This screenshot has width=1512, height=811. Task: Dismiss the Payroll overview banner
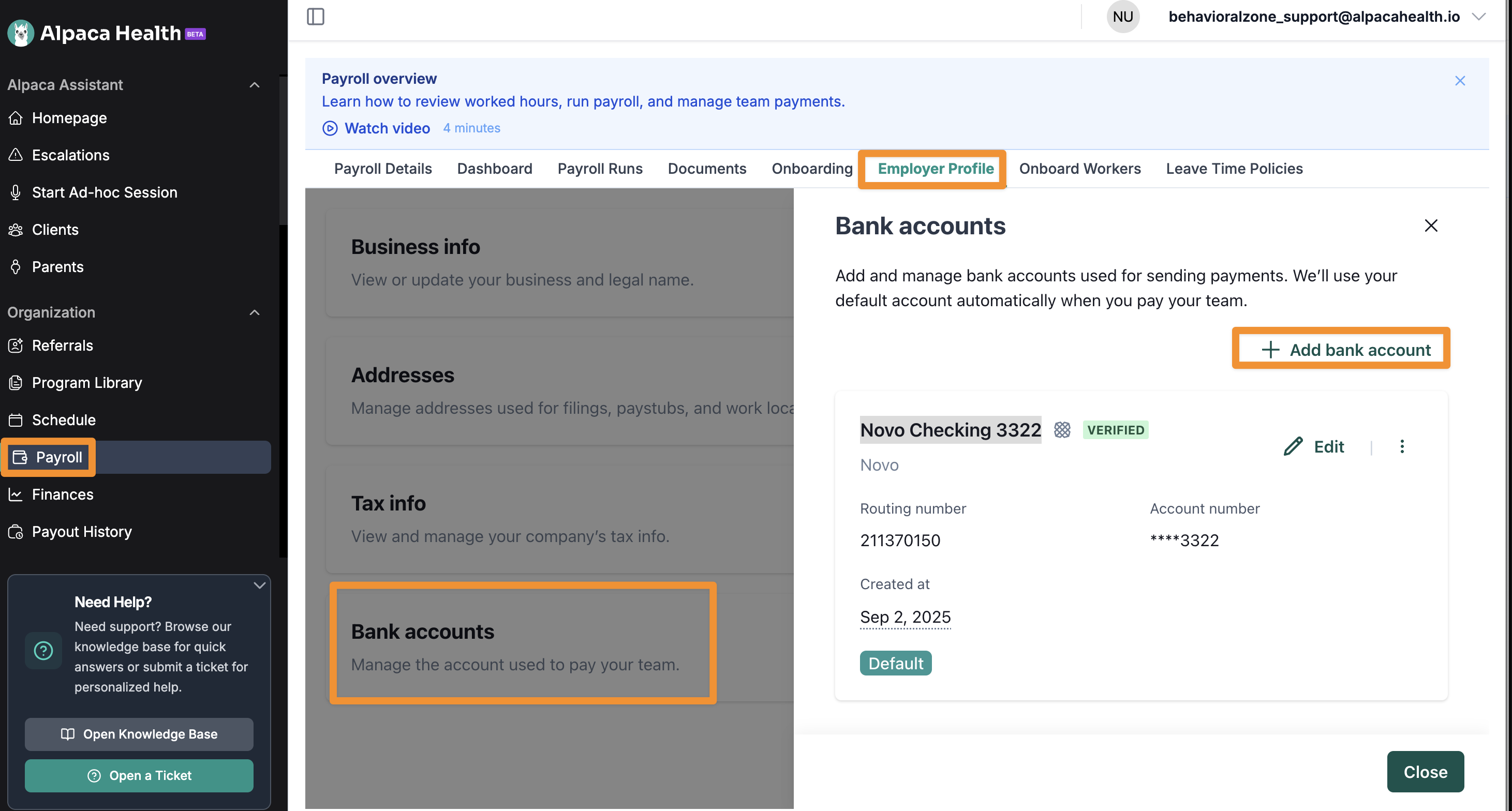[1460, 80]
